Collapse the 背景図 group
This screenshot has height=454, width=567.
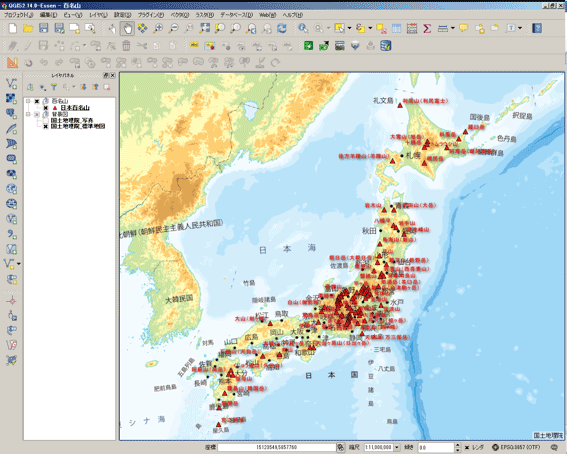(28, 114)
